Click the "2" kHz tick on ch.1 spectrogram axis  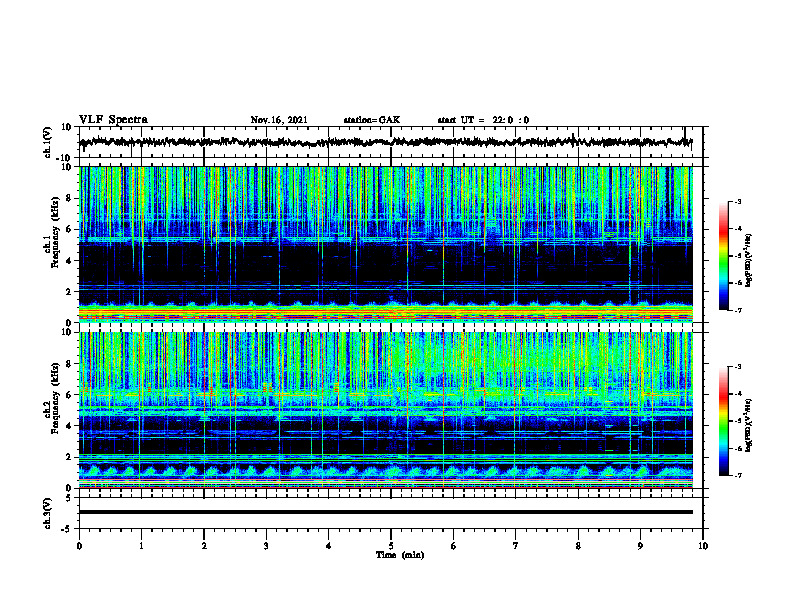click(69, 291)
